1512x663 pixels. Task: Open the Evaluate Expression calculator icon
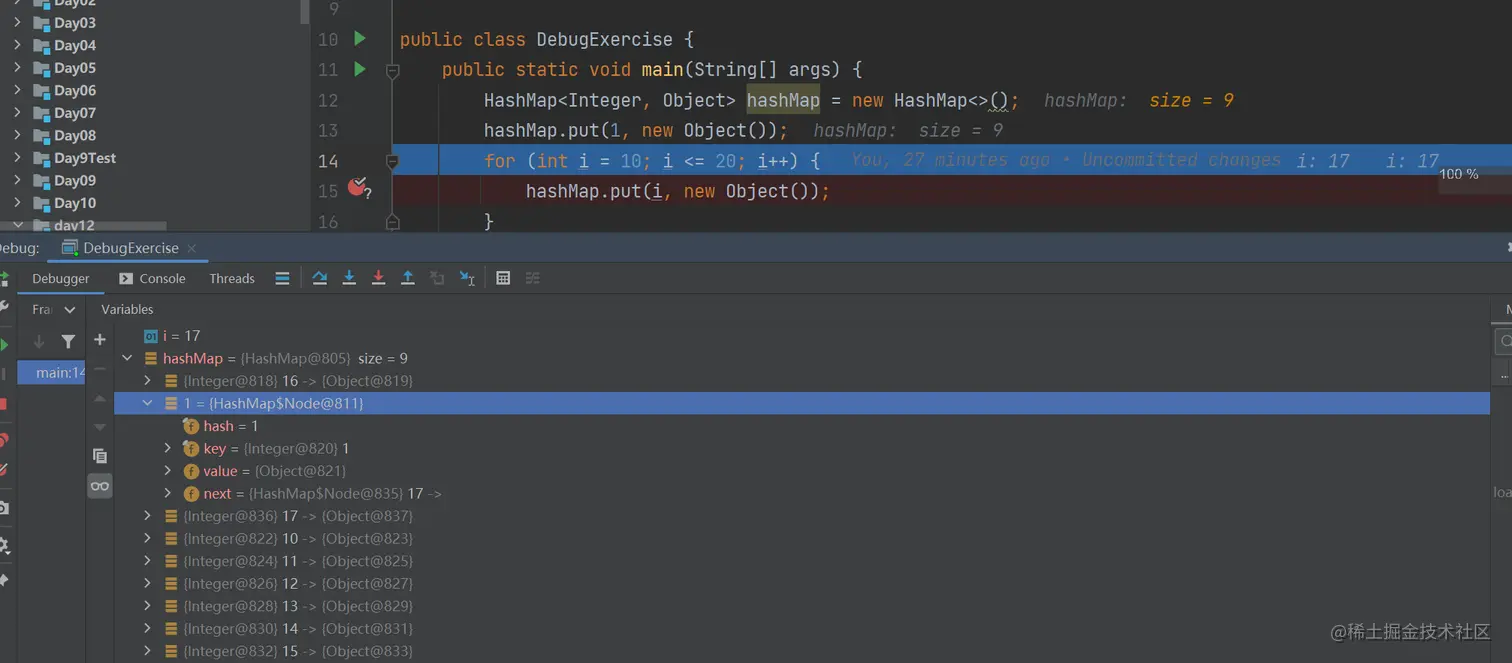click(x=503, y=278)
